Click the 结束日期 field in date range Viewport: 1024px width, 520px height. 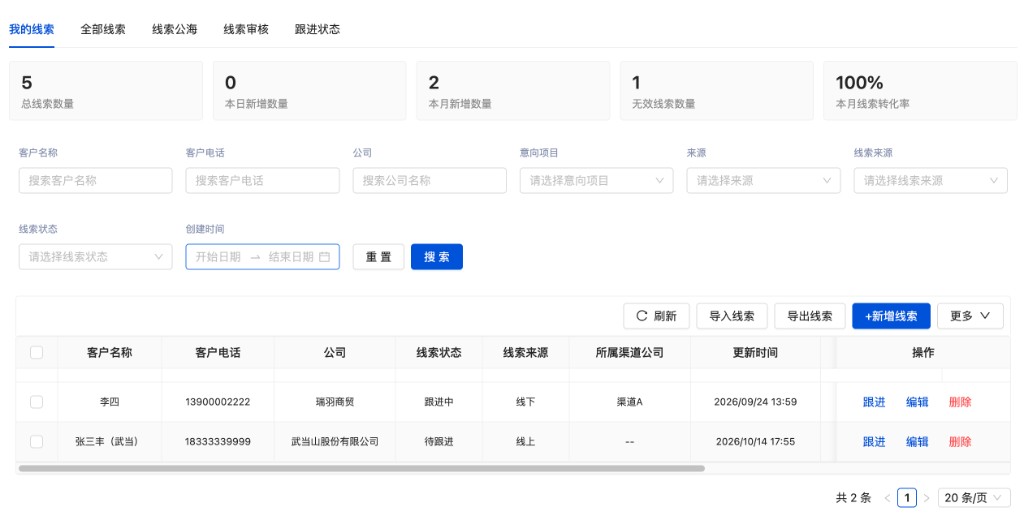point(291,257)
